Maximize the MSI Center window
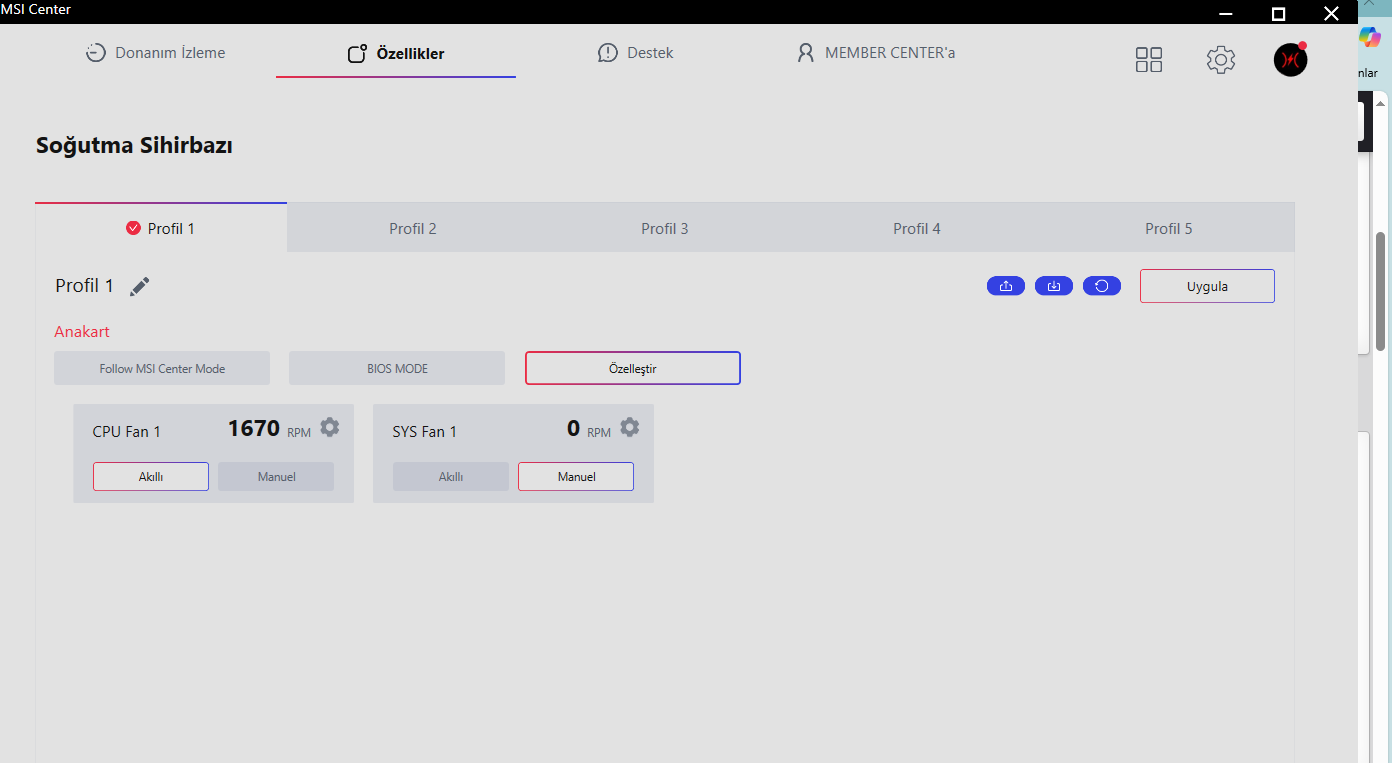The image size is (1392, 763). [x=1278, y=13]
